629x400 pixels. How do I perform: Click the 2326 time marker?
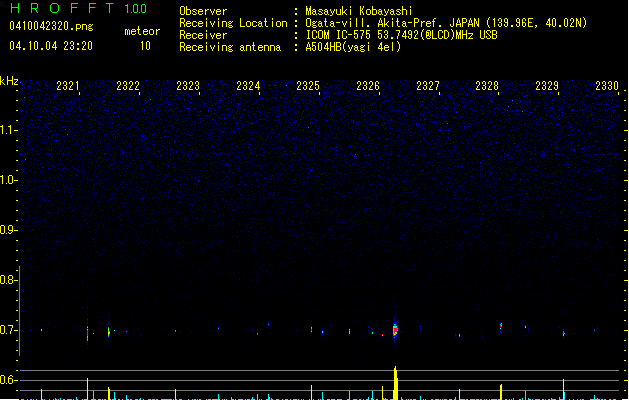368,86
